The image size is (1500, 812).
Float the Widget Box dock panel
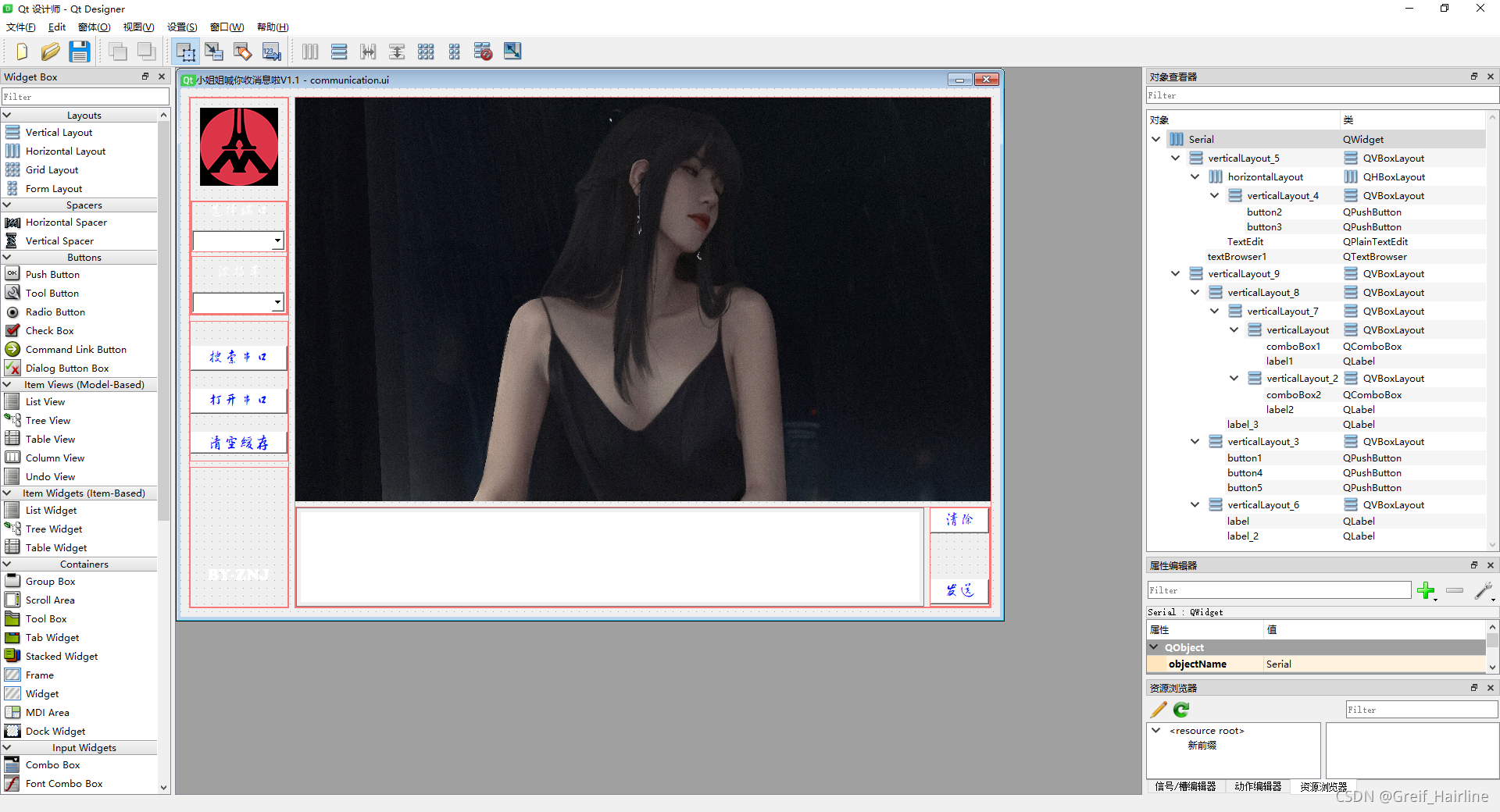click(145, 77)
